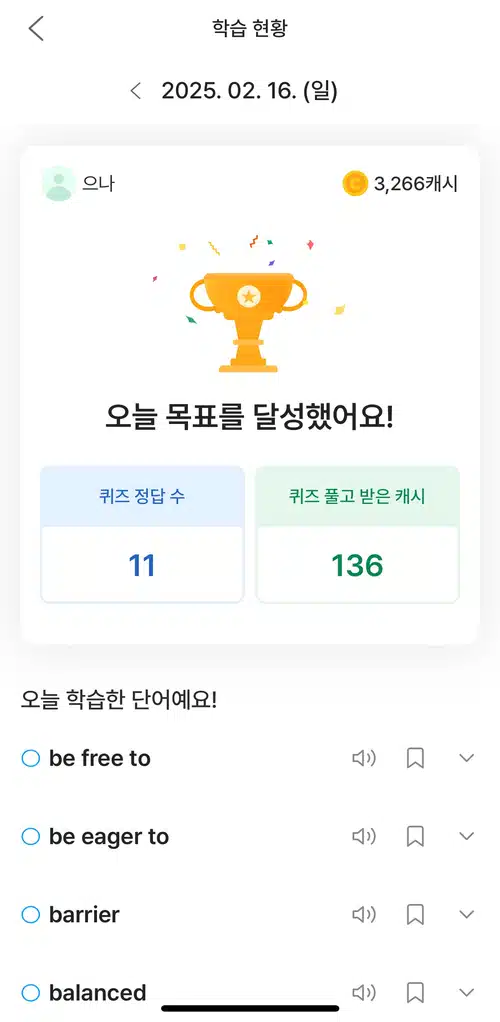Select the circle next to 'be free to'

(x=31, y=758)
